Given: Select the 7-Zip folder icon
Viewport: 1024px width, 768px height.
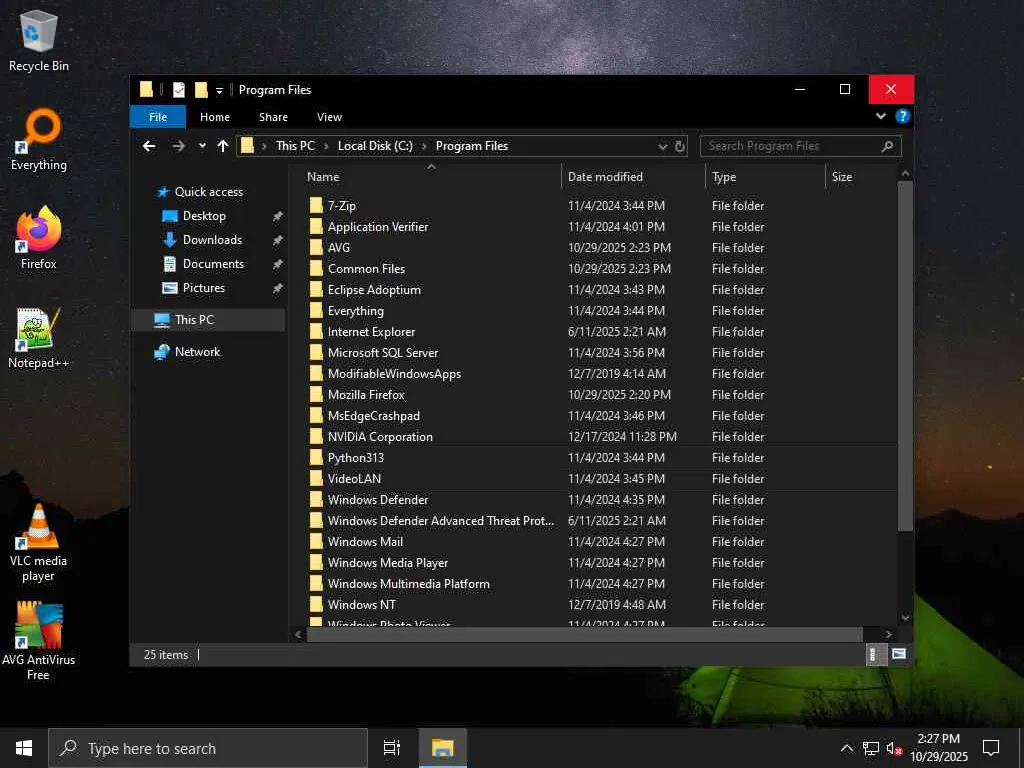Looking at the screenshot, I should [316, 205].
